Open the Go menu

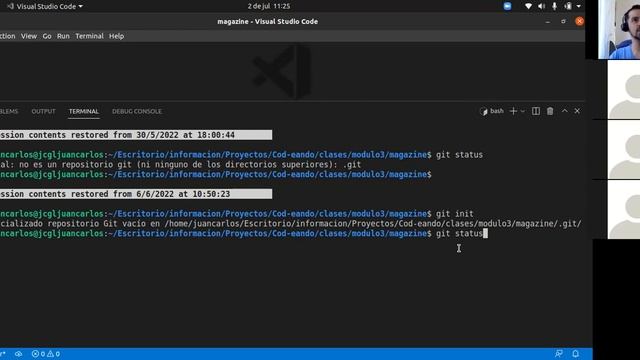click(47, 36)
